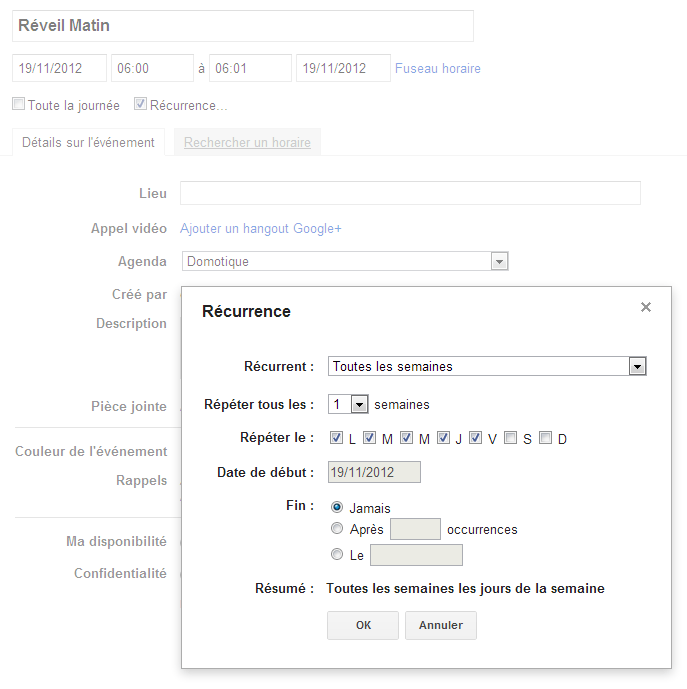The width and height of the screenshot is (687, 689).
Task: Confirm recurrence with the OK button
Action: 363,625
